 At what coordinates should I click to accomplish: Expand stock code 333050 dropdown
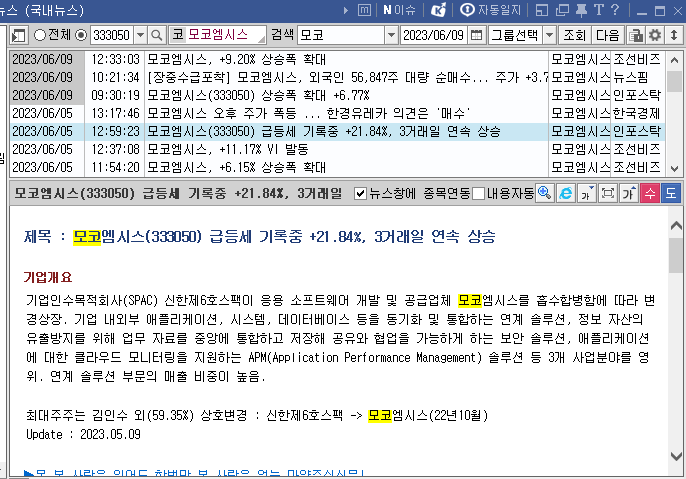[x=140, y=35]
